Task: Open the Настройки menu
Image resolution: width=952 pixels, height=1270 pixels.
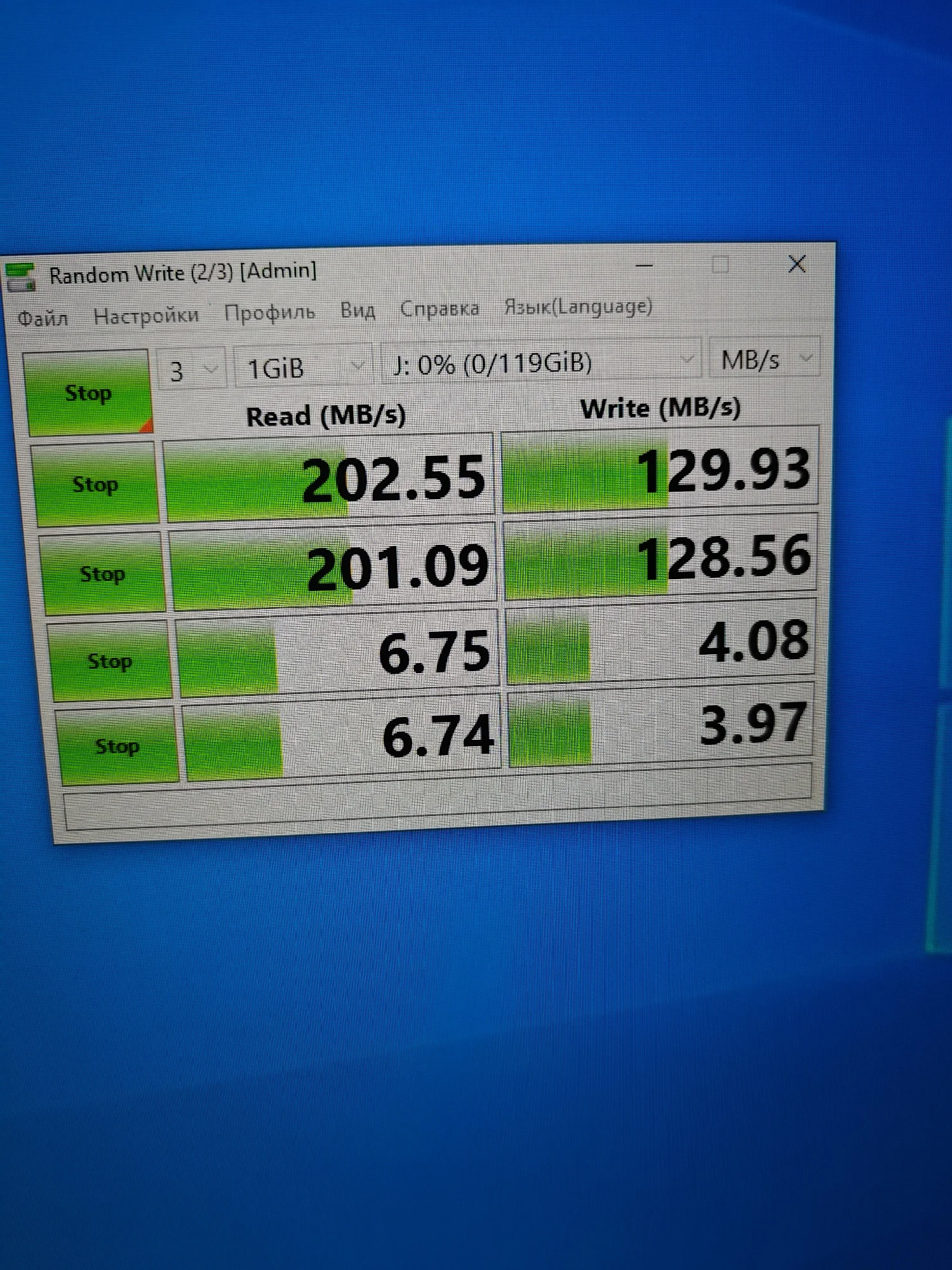Action: (146, 315)
